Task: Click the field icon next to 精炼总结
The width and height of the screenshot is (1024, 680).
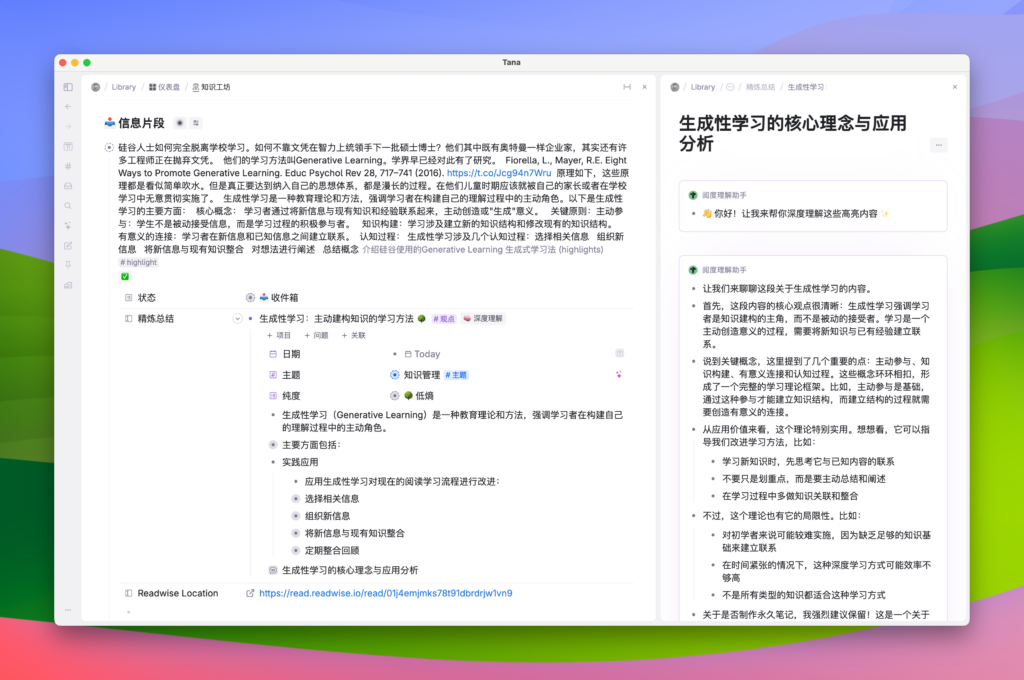Action: pyautogui.click(x=129, y=319)
